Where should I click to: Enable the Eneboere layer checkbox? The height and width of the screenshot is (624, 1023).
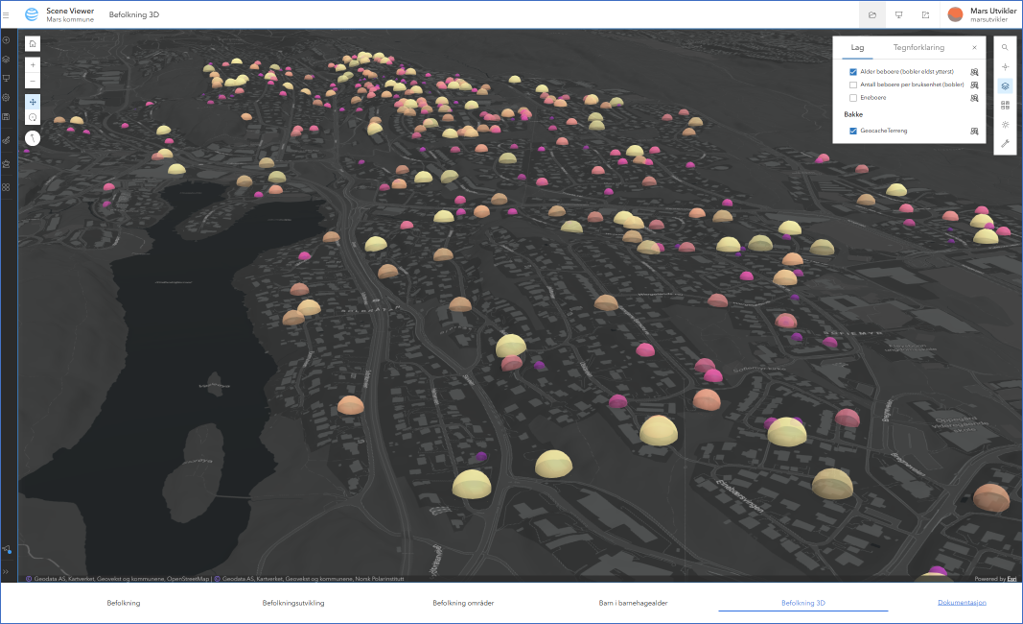(x=853, y=98)
